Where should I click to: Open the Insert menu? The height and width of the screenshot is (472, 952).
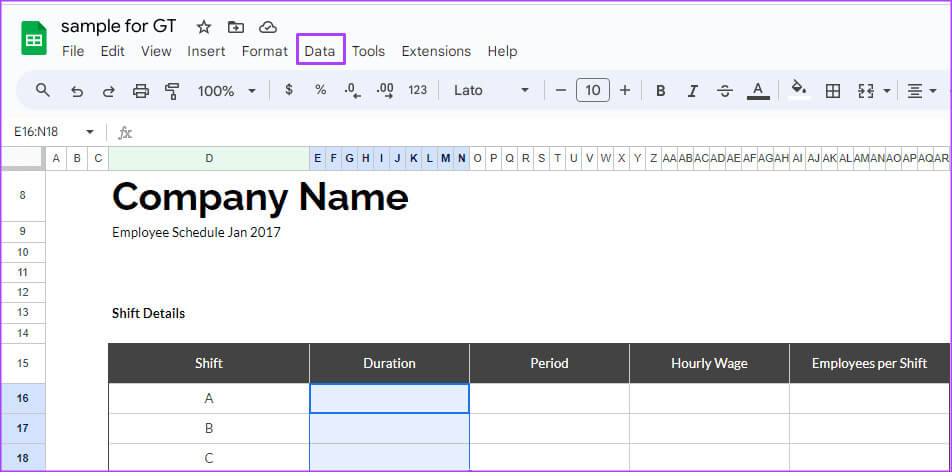tap(206, 51)
